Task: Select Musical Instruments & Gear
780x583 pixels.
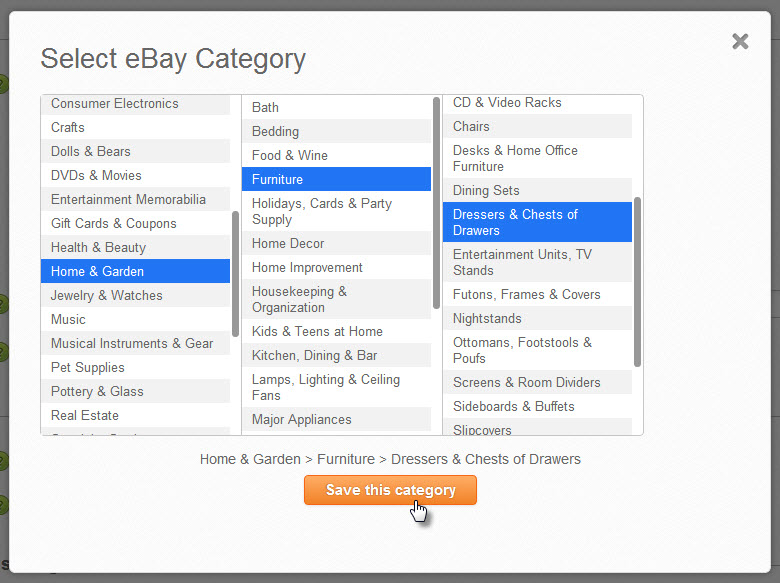Action: coord(132,344)
